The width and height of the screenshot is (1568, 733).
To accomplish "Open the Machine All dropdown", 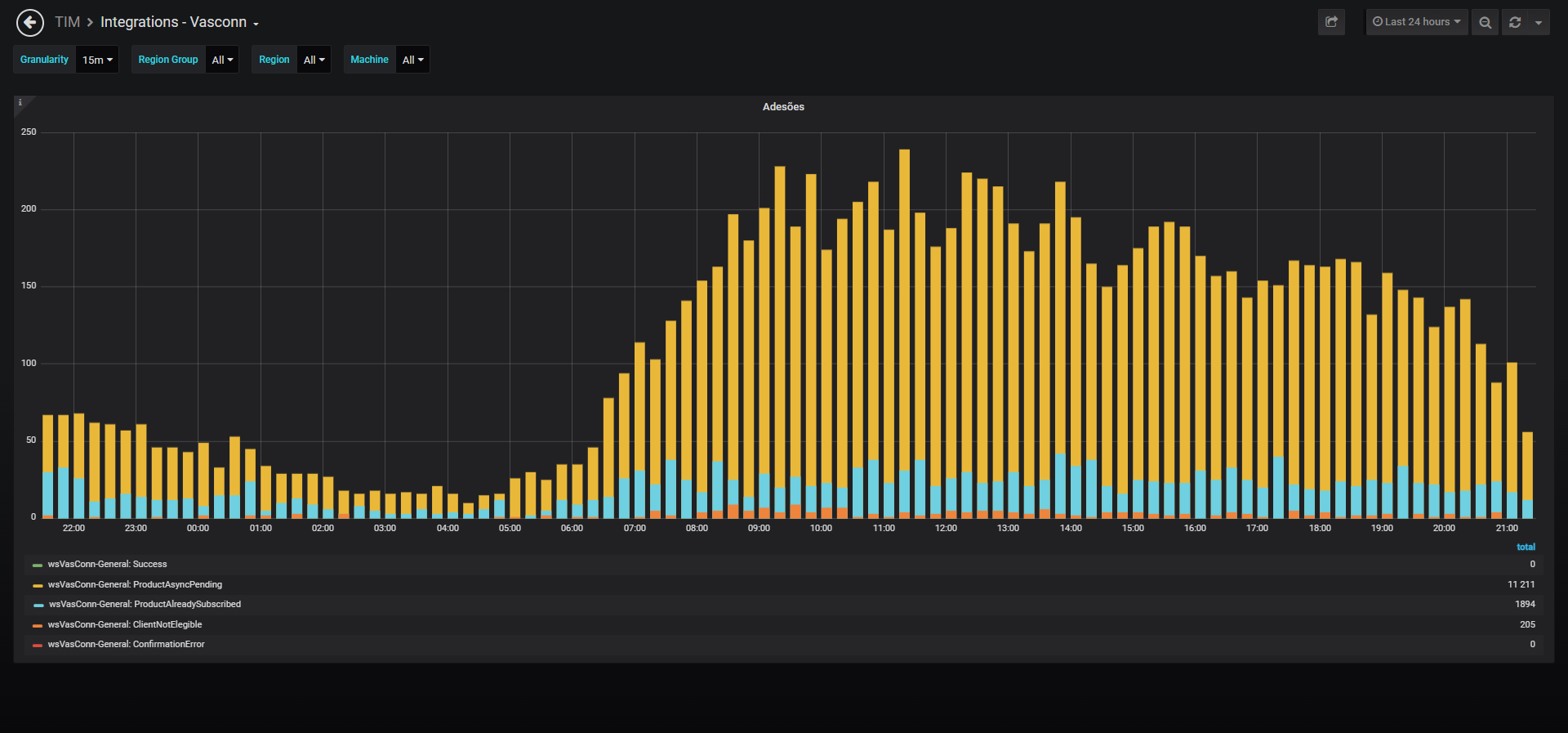I will pos(412,60).
